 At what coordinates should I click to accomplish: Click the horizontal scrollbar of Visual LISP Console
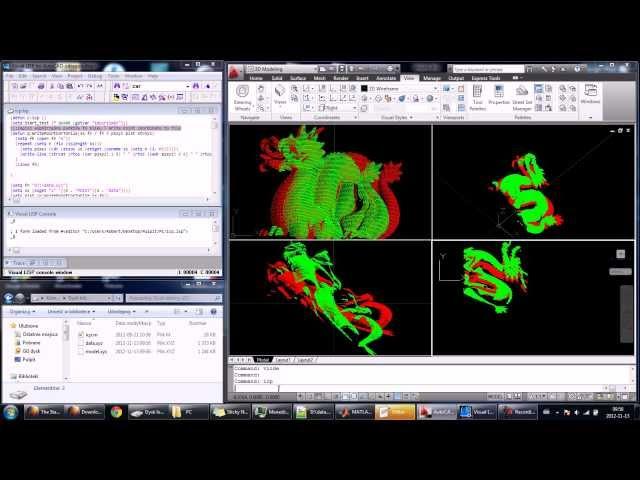click(x=110, y=250)
